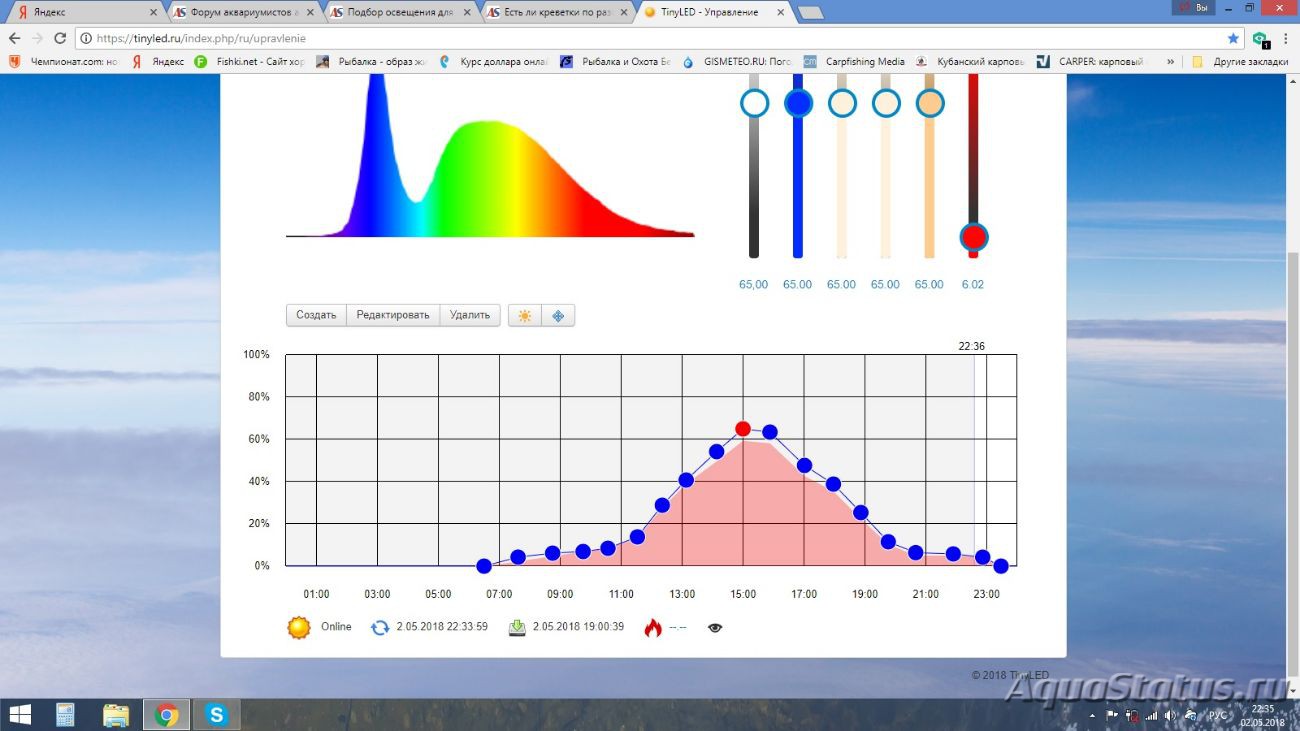
Task: Click the Online sun status icon
Action: point(298,628)
